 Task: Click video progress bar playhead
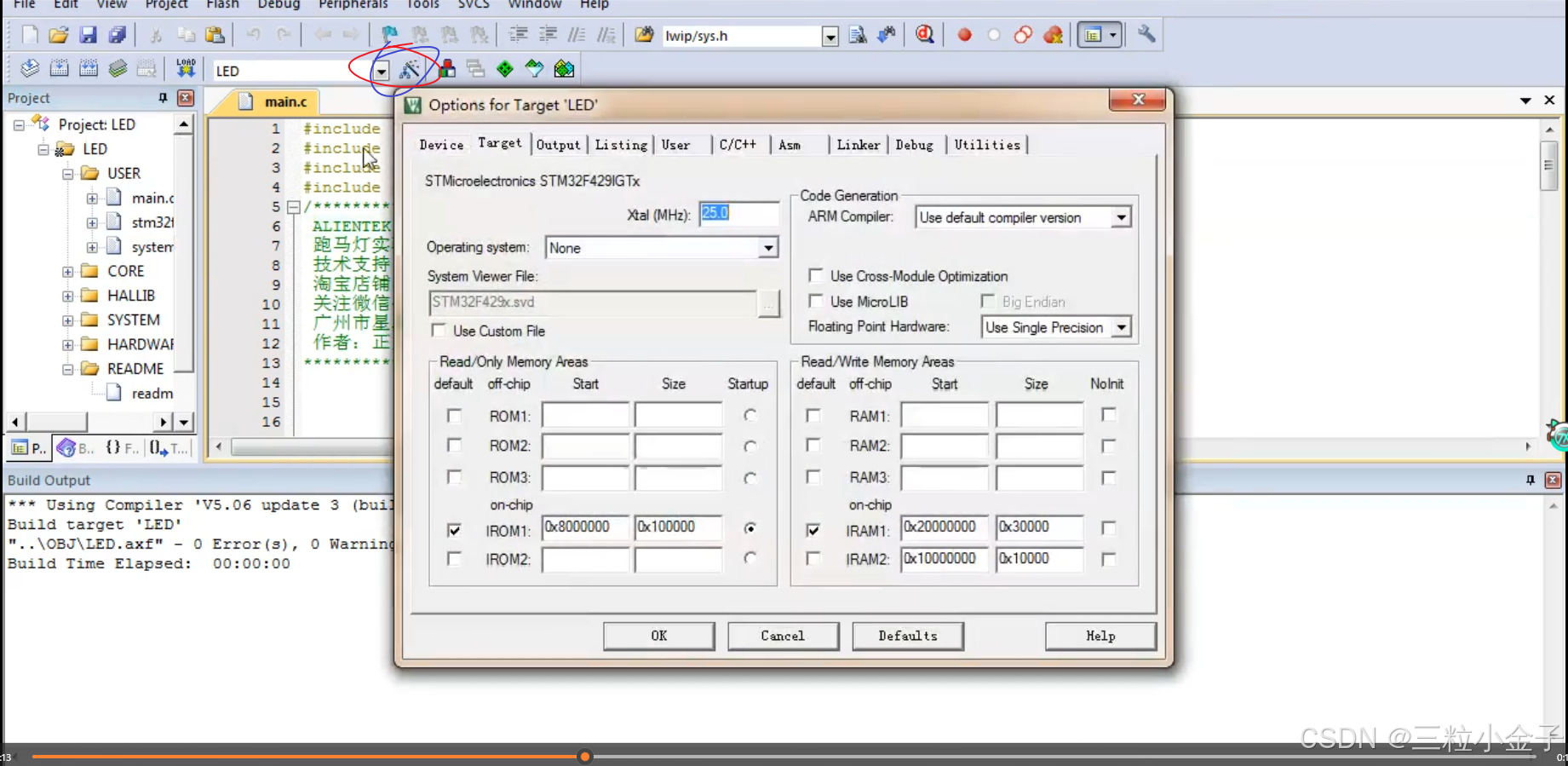pos(584,756)
